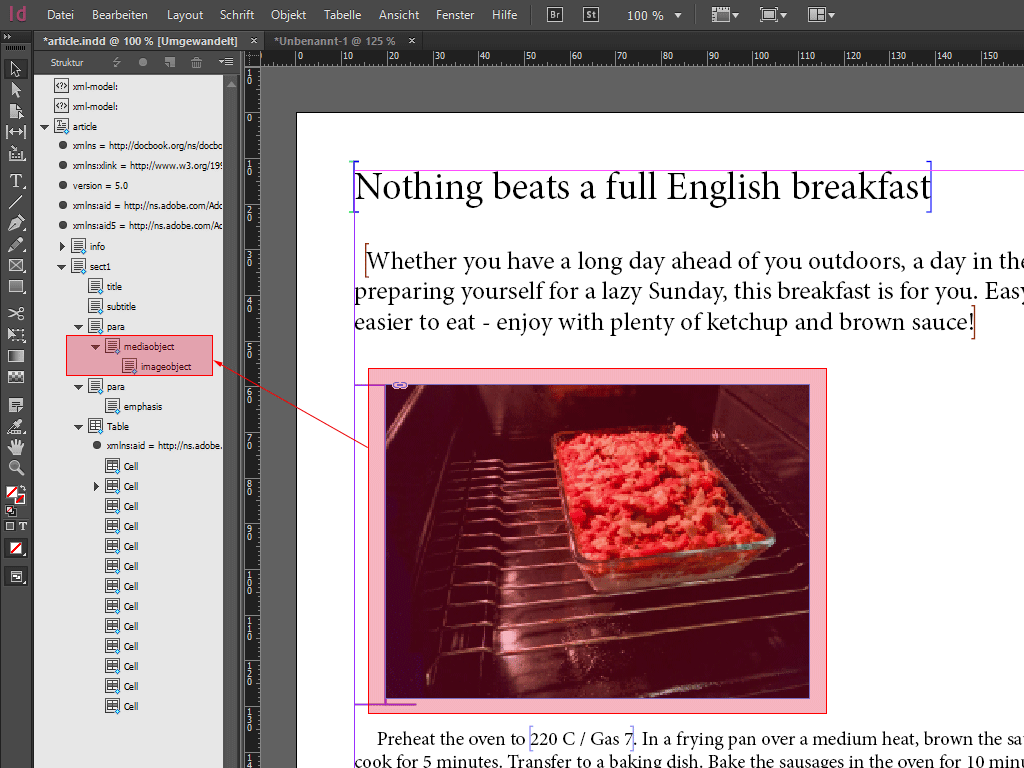Collapse the sect1 element

pyautogui.click(x=61, y=266)
